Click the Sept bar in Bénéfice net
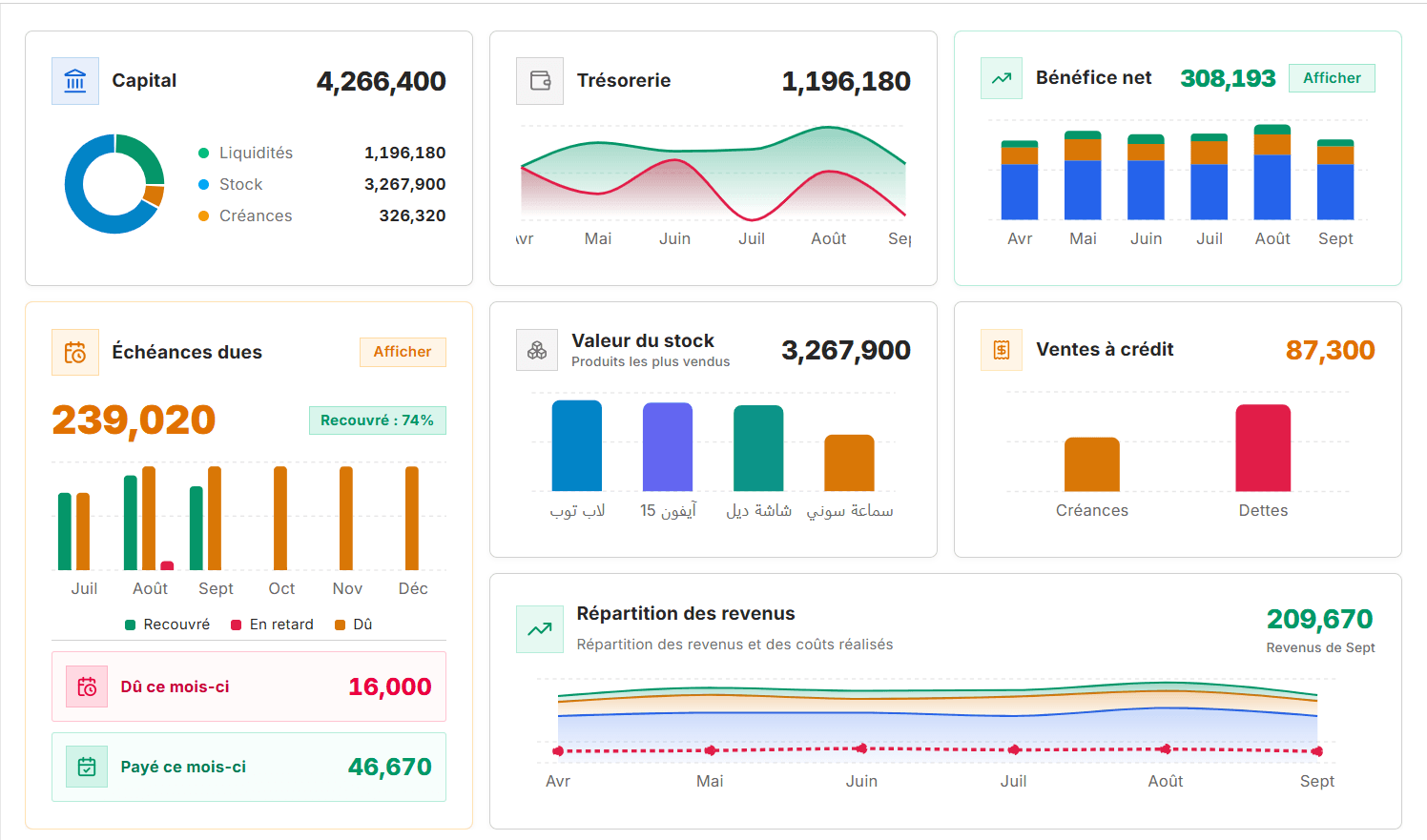Screen dimensions: 1427x840 click(1335, 180)
